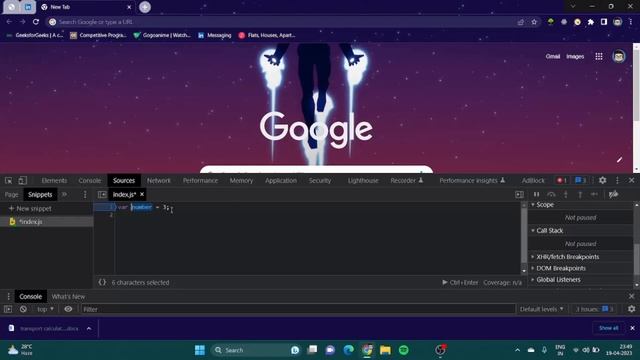
Task: Open the Elements panel tab
Action: coord(54,180)
